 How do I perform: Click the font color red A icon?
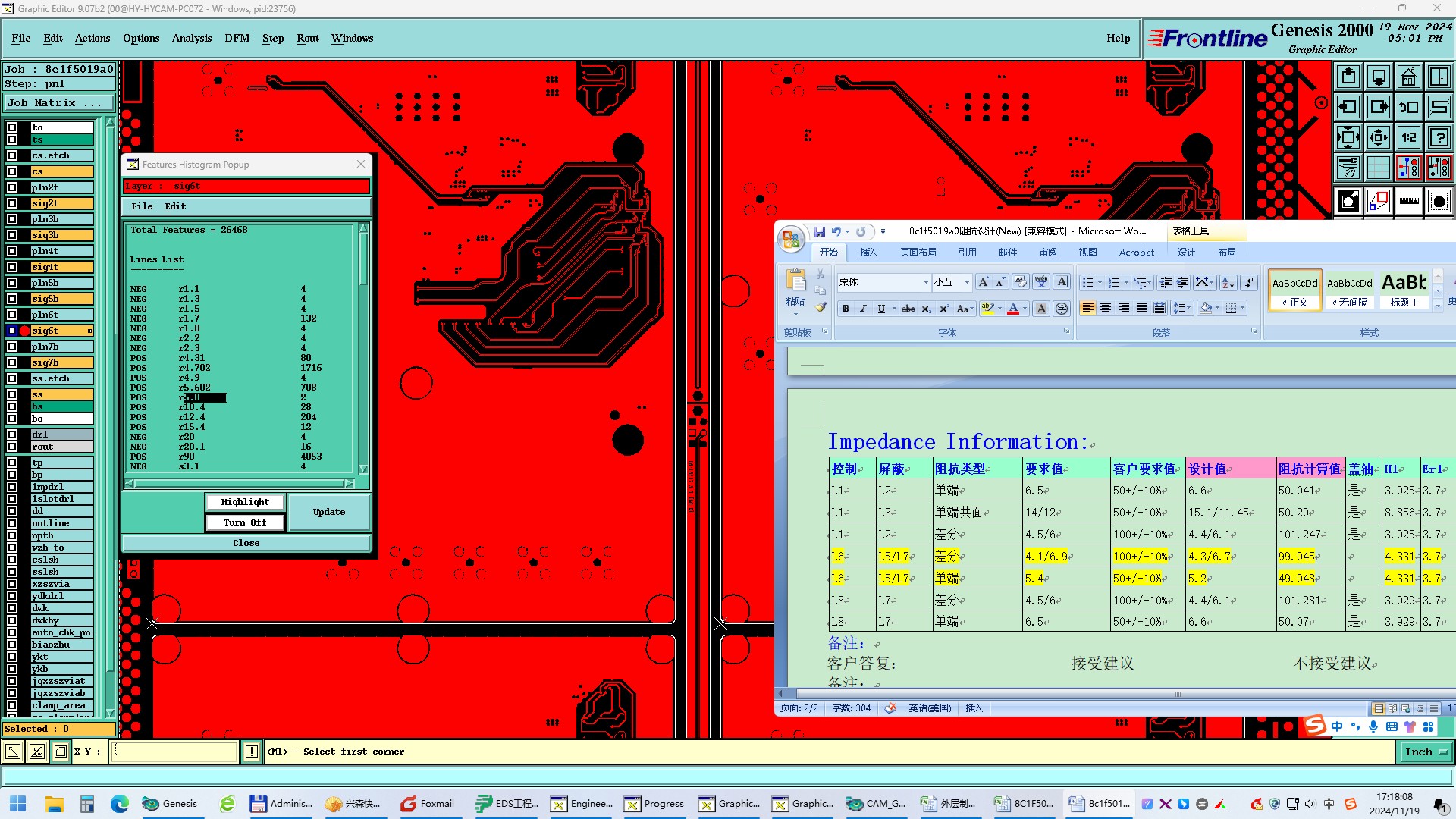1012,309
